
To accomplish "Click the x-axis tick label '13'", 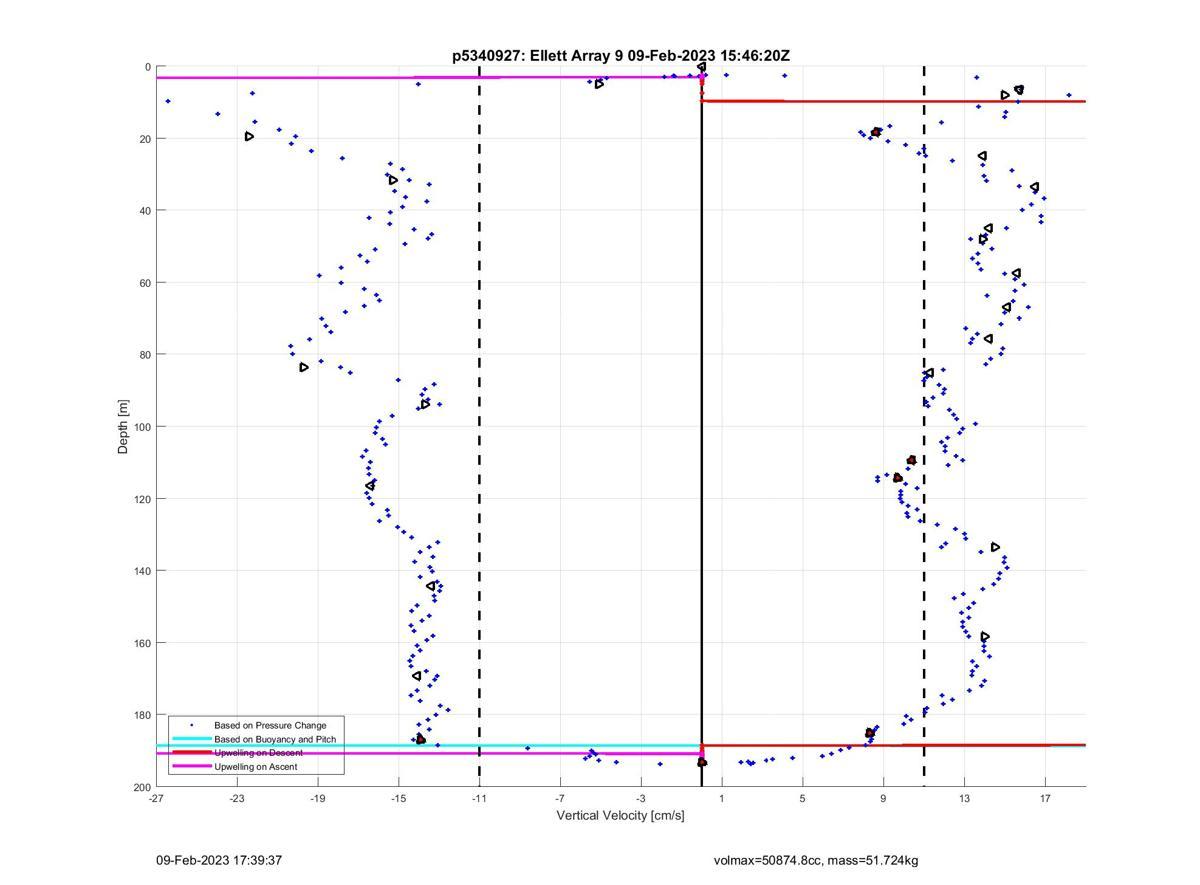I will [x=965, y=799].
